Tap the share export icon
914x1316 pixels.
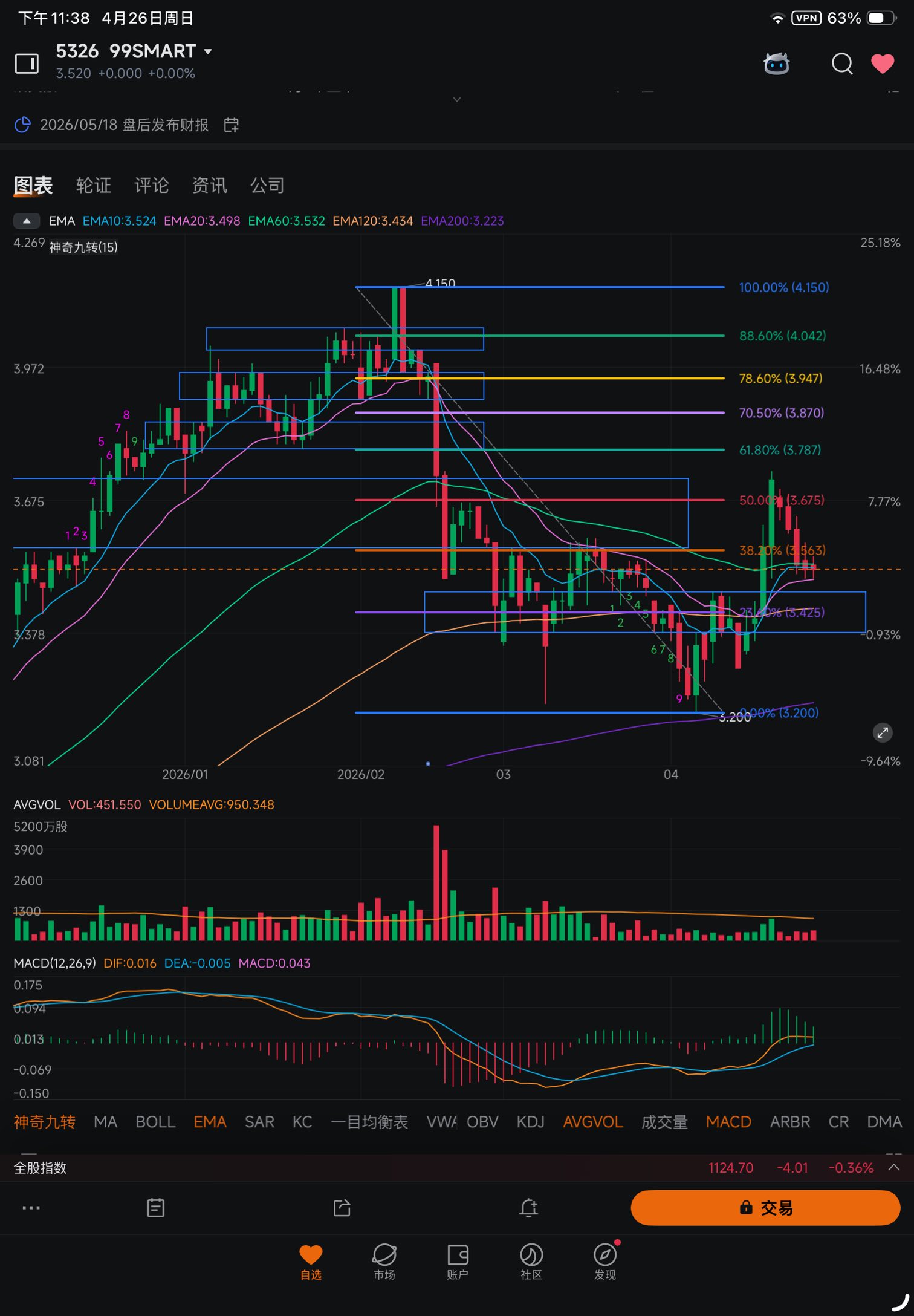point(342,1208)
